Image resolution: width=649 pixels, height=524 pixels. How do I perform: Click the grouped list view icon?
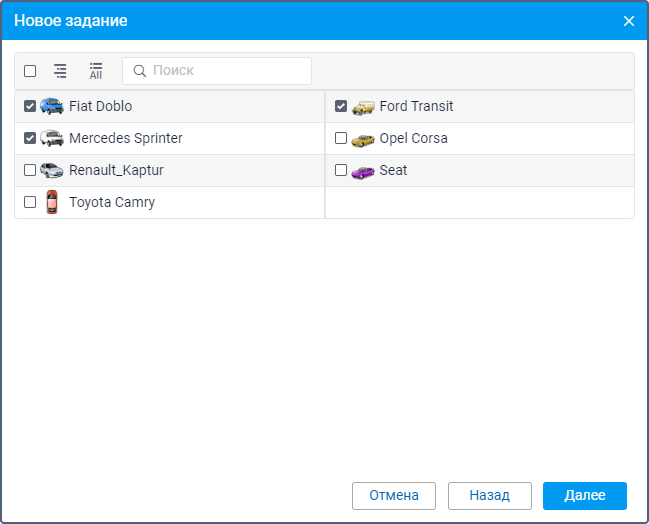tap(60, 71)
